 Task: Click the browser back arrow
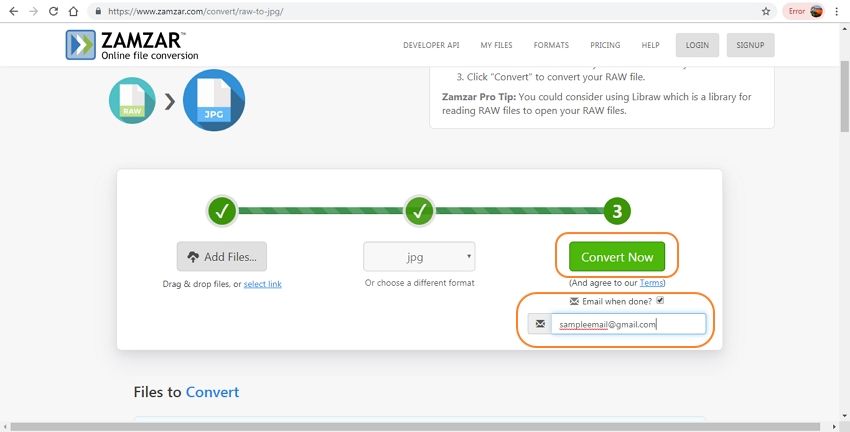tap(13, 11)
